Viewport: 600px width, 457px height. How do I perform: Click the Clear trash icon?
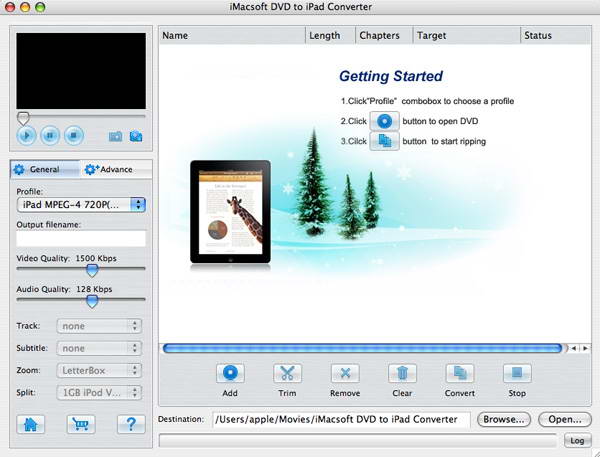402,374
